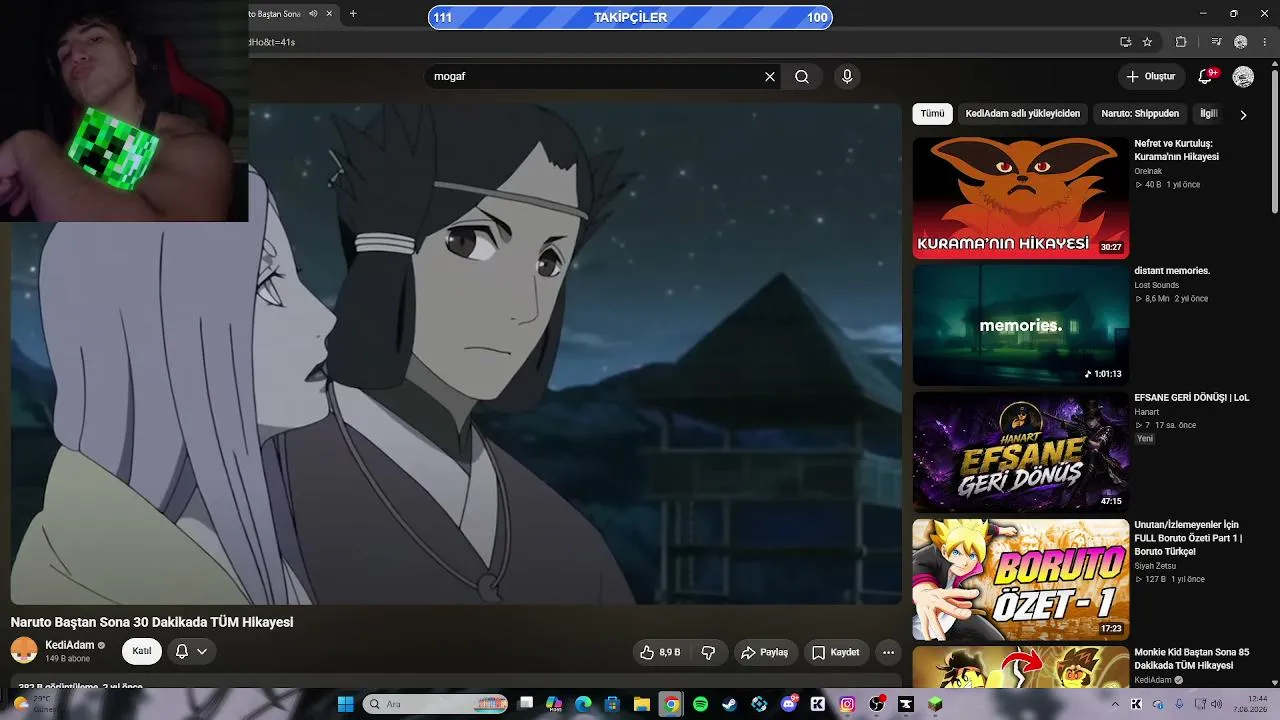
Task: Click the Naruto video player area
Action: click(456, 353)
